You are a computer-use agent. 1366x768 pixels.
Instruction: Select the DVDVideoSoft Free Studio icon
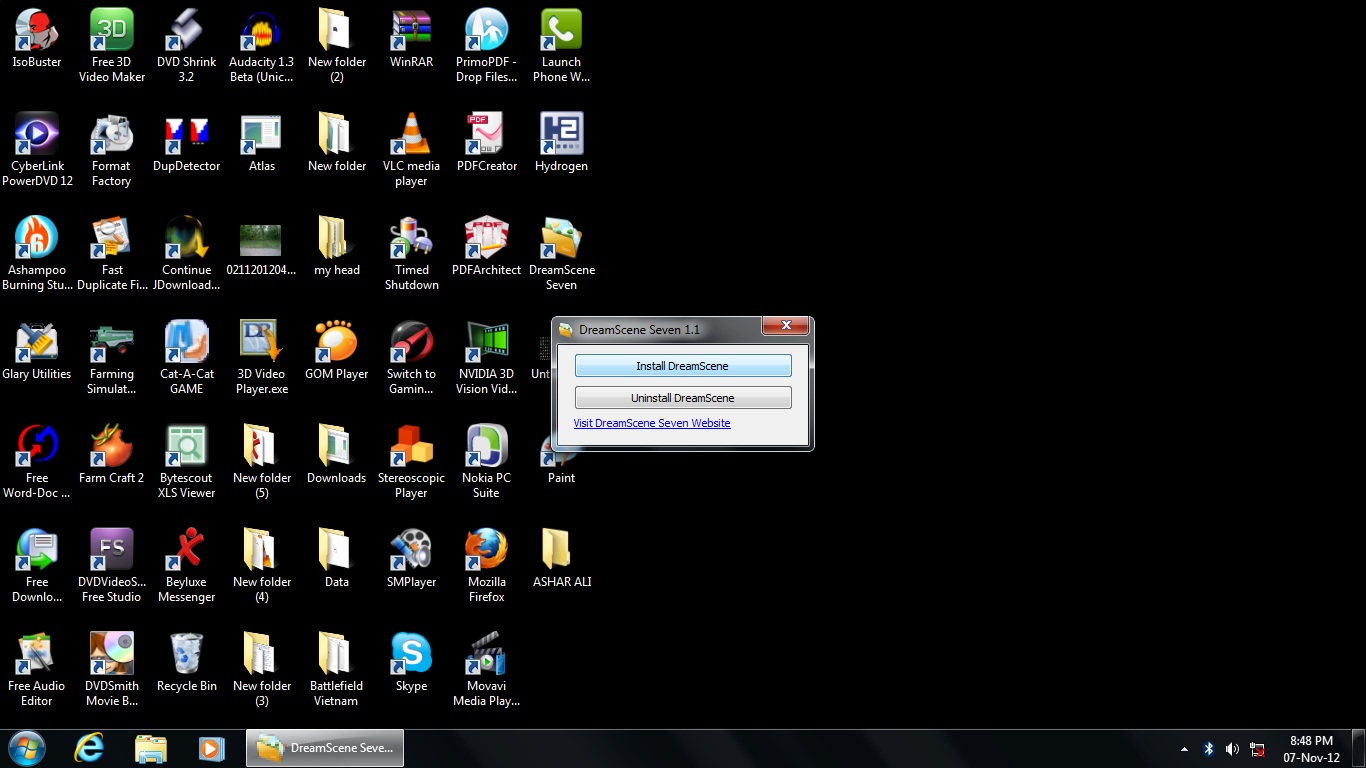pyautogui.click(x=112, y=566)
